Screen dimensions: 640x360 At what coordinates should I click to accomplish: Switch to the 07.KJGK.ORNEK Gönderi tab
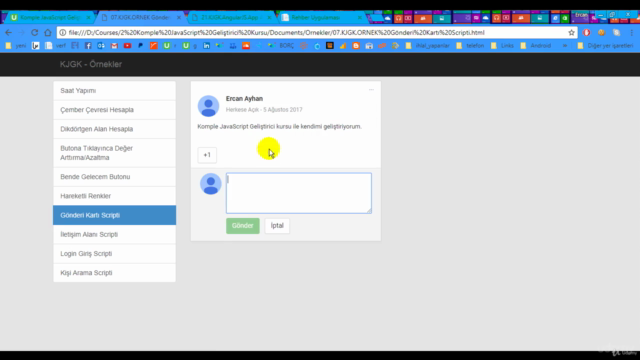coord(140,18)
